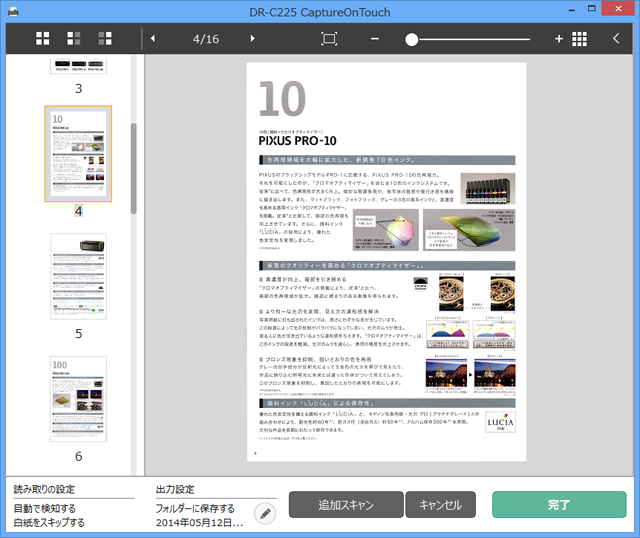Zoom out with the minus icon

pyautogui.click(x=375, y=39)
